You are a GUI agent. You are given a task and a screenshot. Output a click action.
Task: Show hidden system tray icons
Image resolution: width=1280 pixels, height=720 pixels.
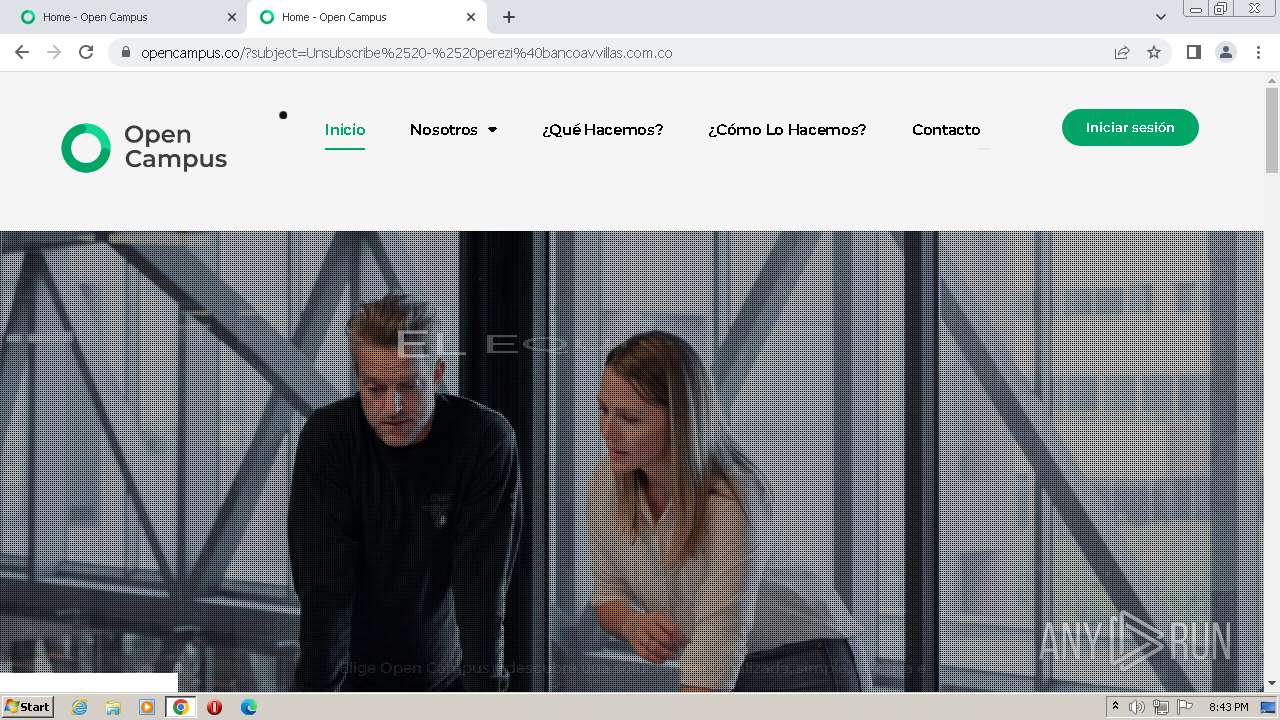coord(1115,707)
